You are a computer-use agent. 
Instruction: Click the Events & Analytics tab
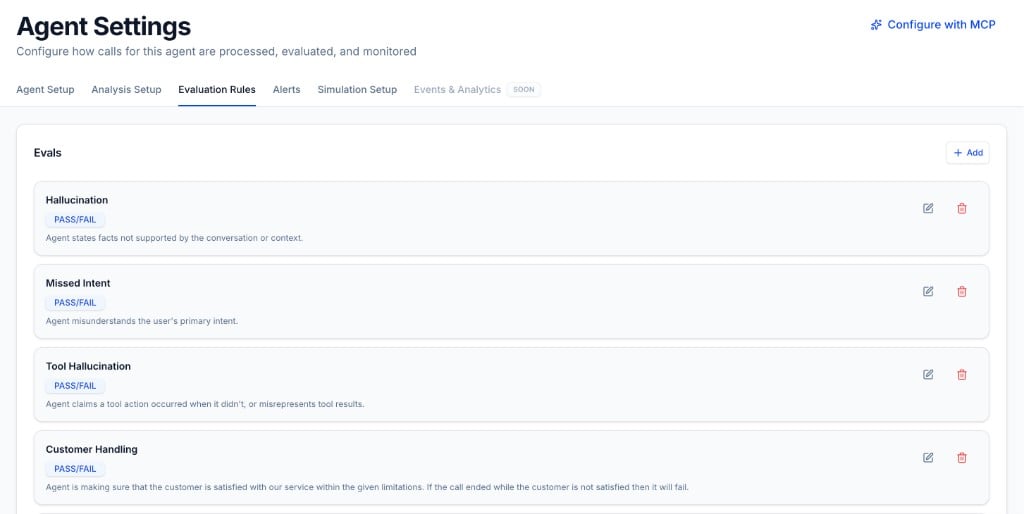click(457, 89)
